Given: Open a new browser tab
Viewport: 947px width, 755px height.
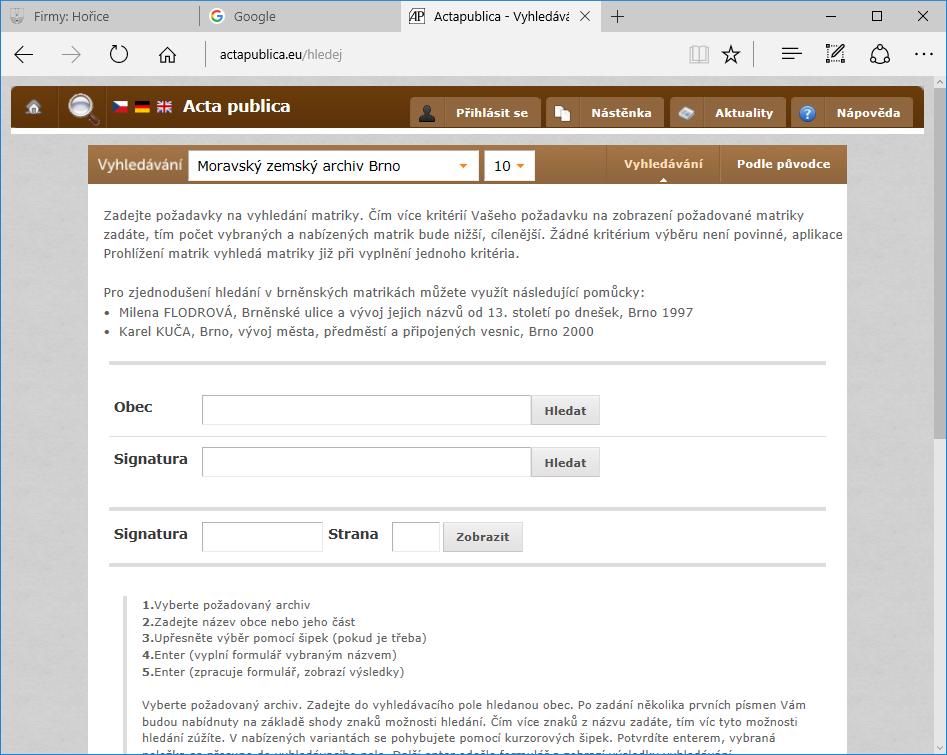Looking at the screenshot, I should click(x=617, y=16).
